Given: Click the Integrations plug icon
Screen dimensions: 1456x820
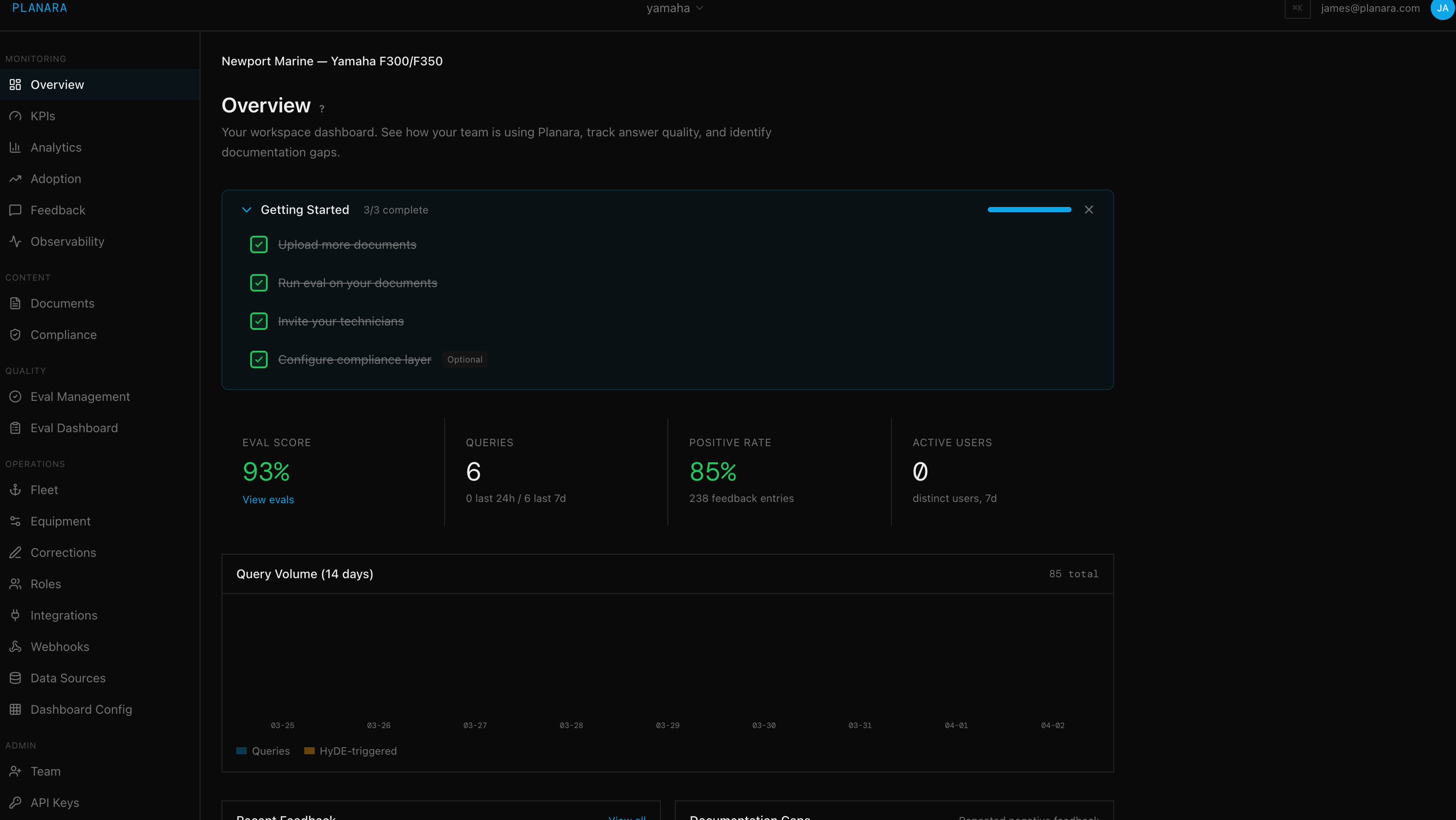Looking at the screenshot, I should (15, 615).
